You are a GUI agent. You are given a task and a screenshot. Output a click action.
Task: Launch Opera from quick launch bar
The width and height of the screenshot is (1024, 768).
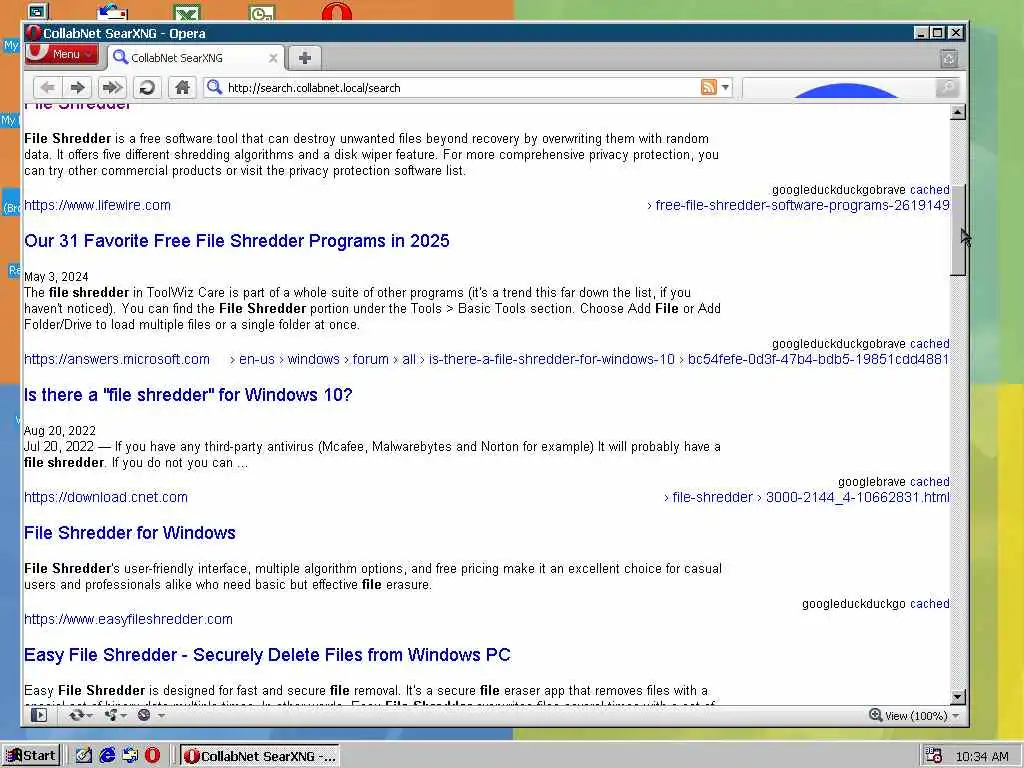click(x=152, y=756)
